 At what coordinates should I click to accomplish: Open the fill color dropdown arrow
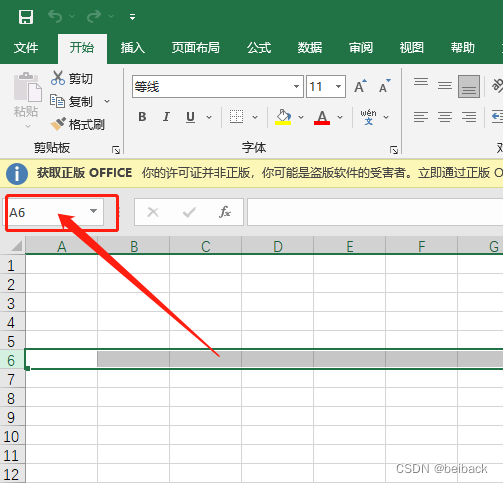coord(301,117)
